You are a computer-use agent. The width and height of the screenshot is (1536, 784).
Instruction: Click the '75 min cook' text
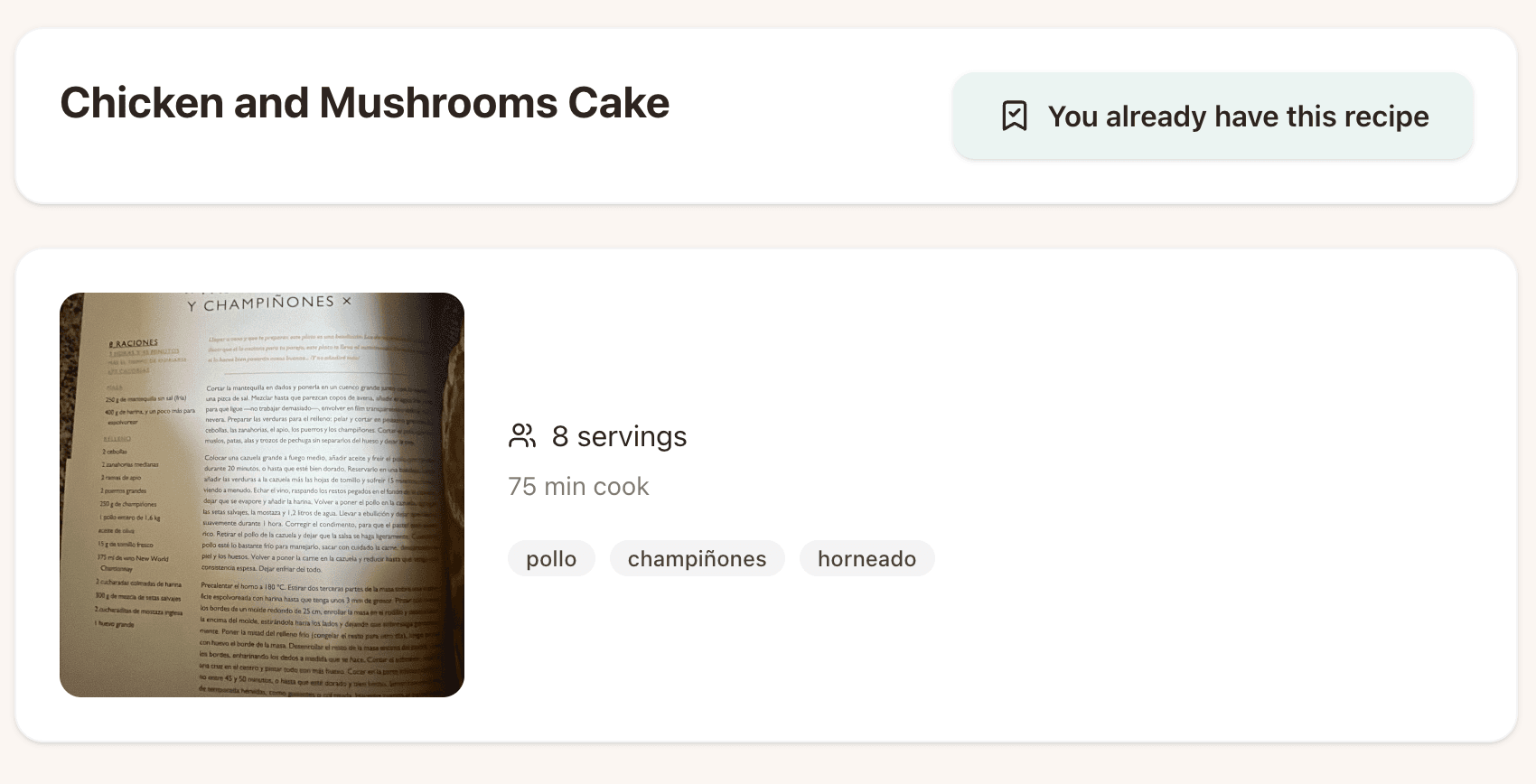[x=578, y=486]
